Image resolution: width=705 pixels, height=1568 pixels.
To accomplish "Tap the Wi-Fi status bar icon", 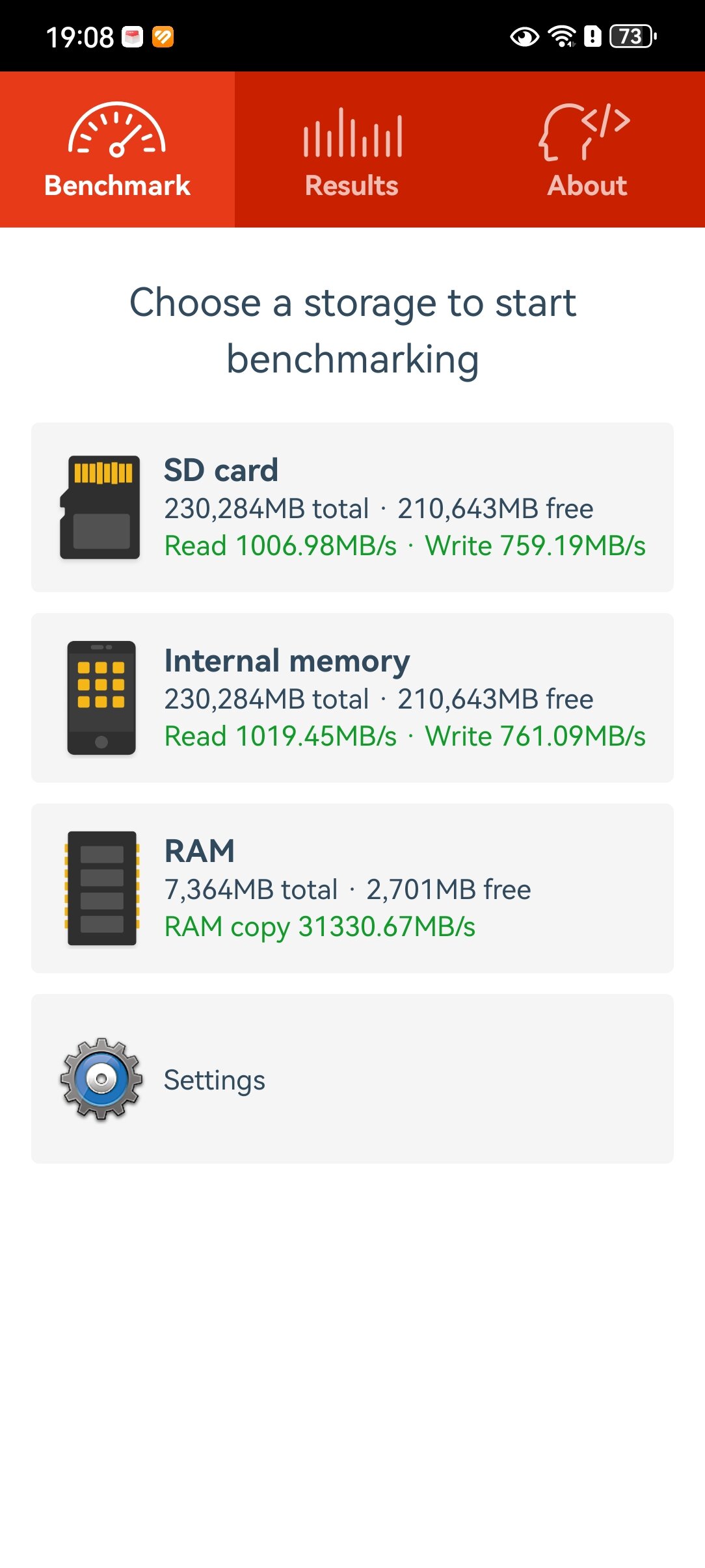I will (563, 36).
